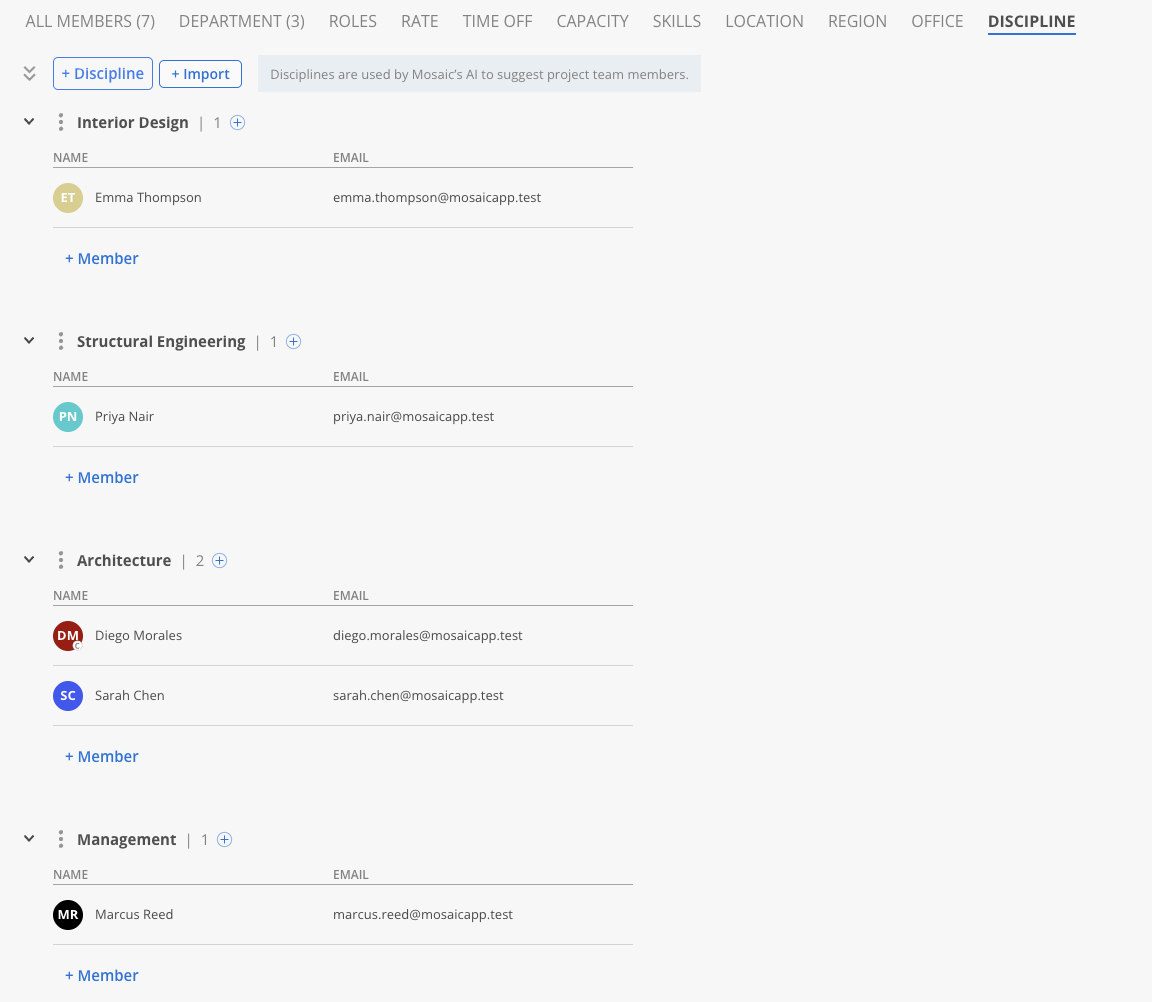Select the name Marcus Reed
Screen dimensions: 1152x1002
tap(134, 915)
